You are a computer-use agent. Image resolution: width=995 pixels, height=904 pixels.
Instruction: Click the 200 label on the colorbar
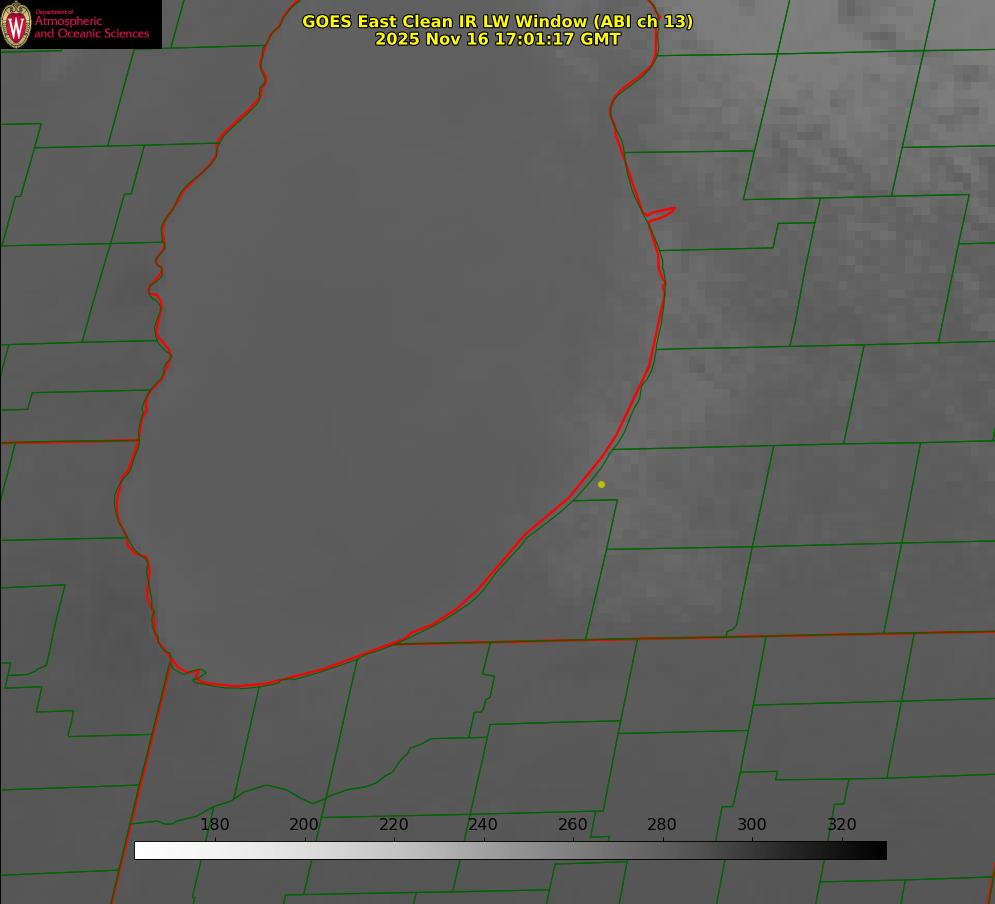[304, 825]
